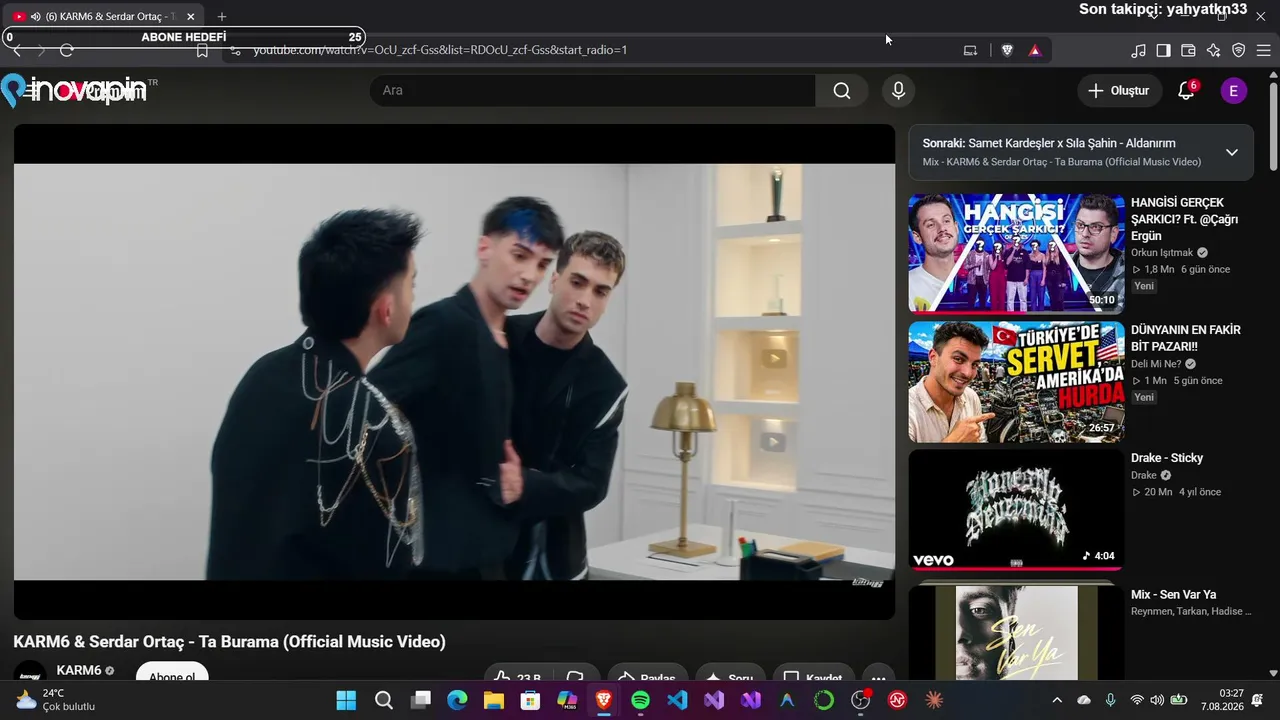
Task: Start voice search with the microphone icon
Action: point(898,91)
